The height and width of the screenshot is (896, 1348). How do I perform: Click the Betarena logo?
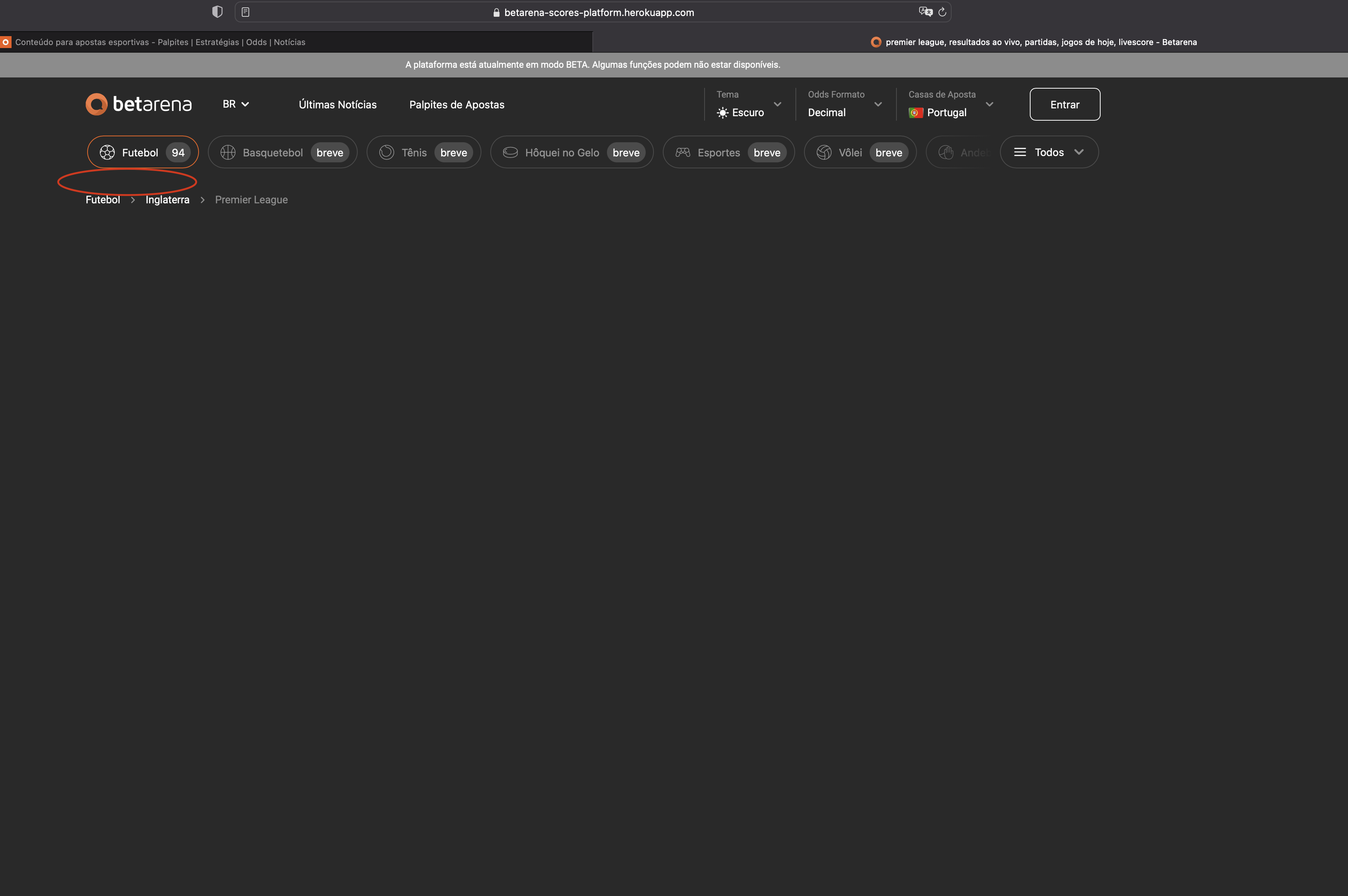[138, 104]
